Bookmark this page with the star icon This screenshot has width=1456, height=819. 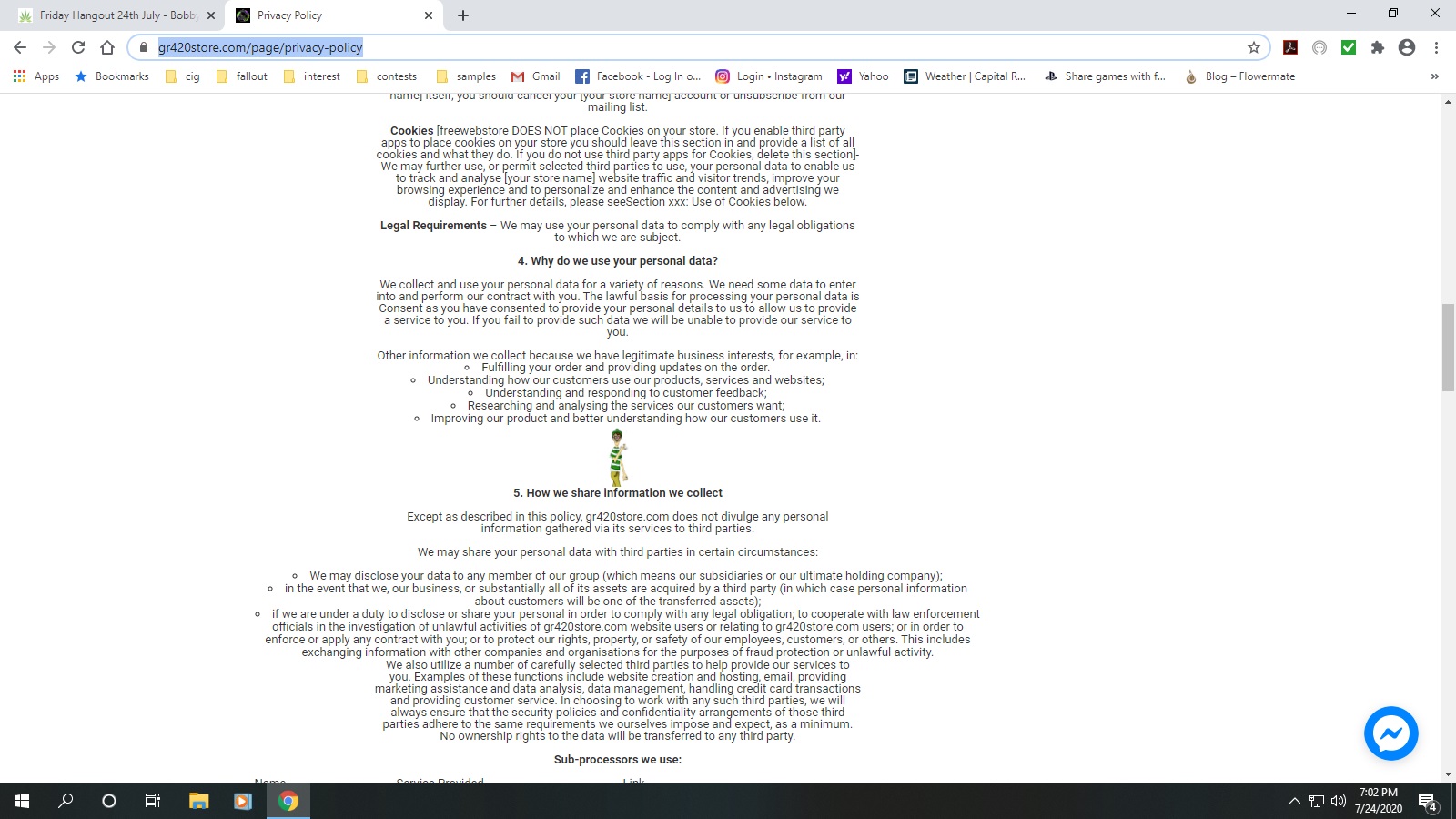click(1253, 47)
